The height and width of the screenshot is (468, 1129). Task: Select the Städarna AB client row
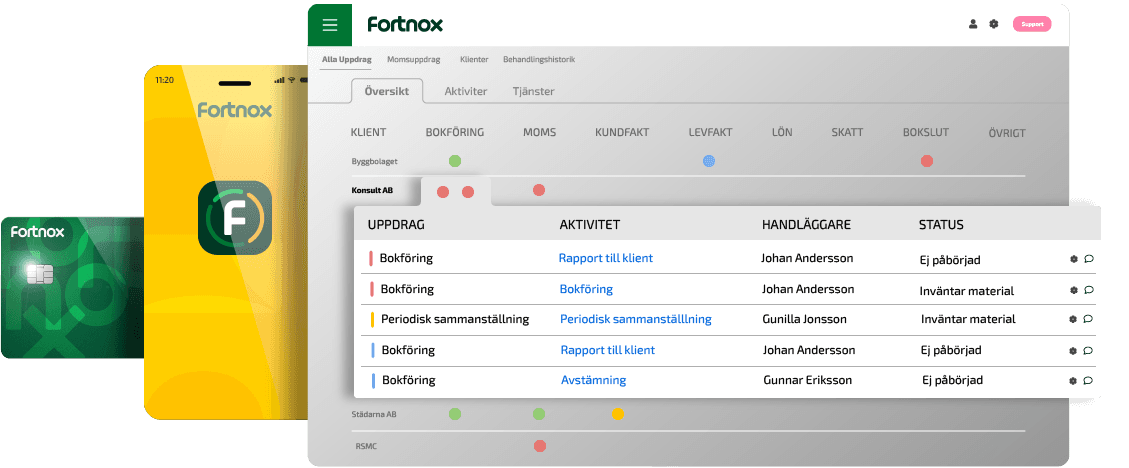(x=374, y=415)
